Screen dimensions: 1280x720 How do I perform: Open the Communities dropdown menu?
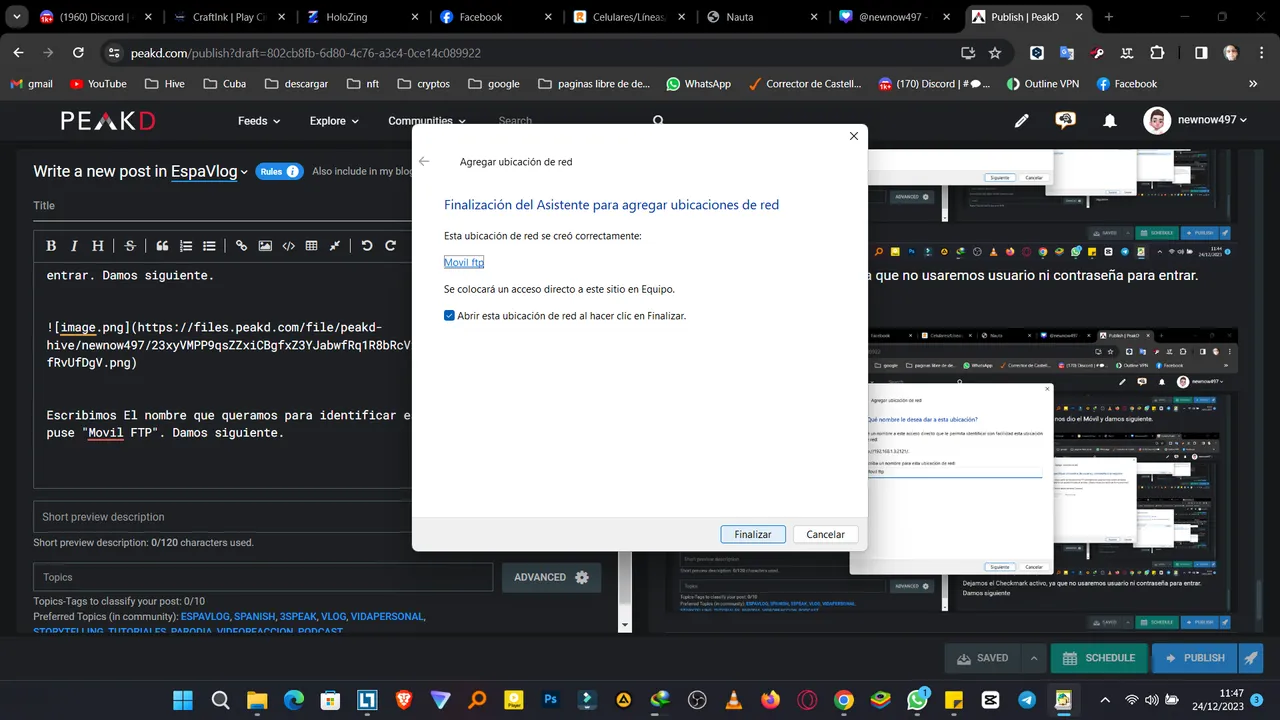(x=427, y=121)
